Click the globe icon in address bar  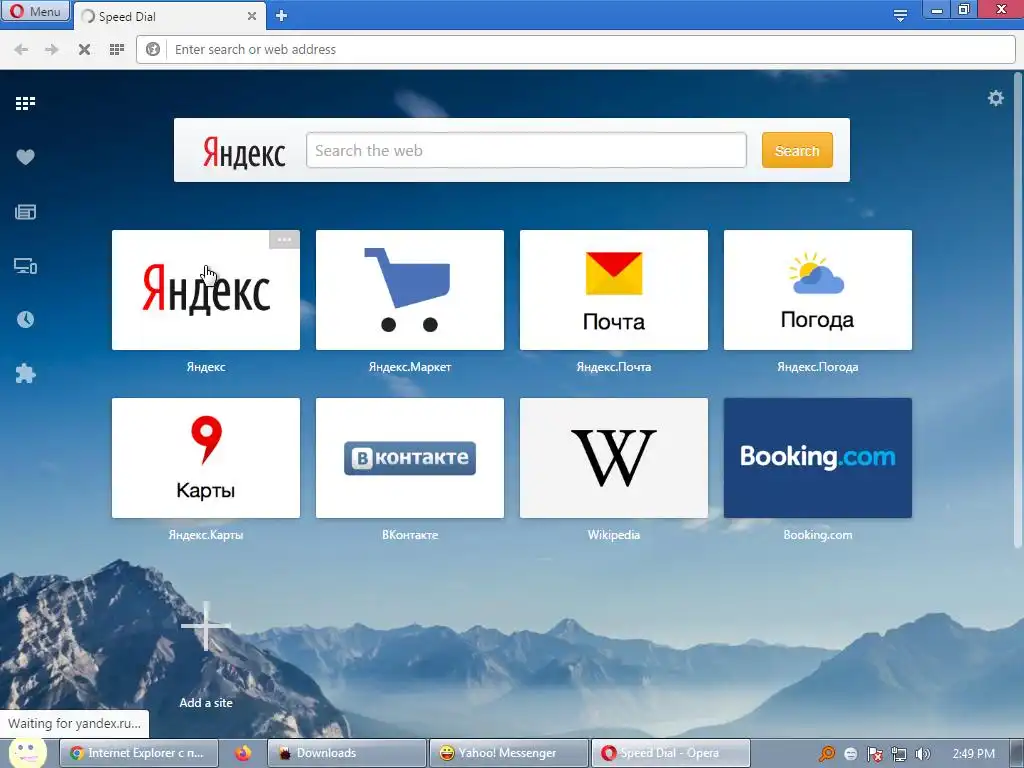pyautogui.click(x=153, y=50)
